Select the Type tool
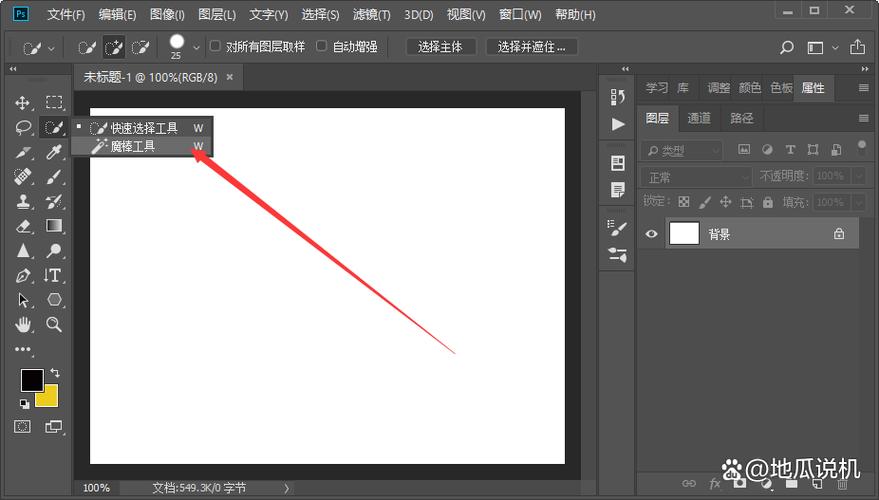 point(53,275)
